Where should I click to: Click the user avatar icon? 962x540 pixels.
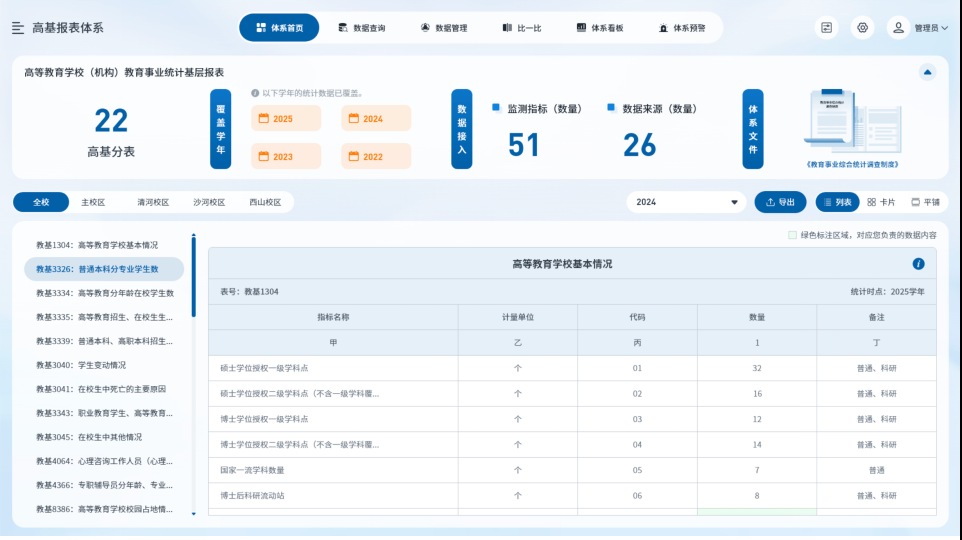point(898,28)
